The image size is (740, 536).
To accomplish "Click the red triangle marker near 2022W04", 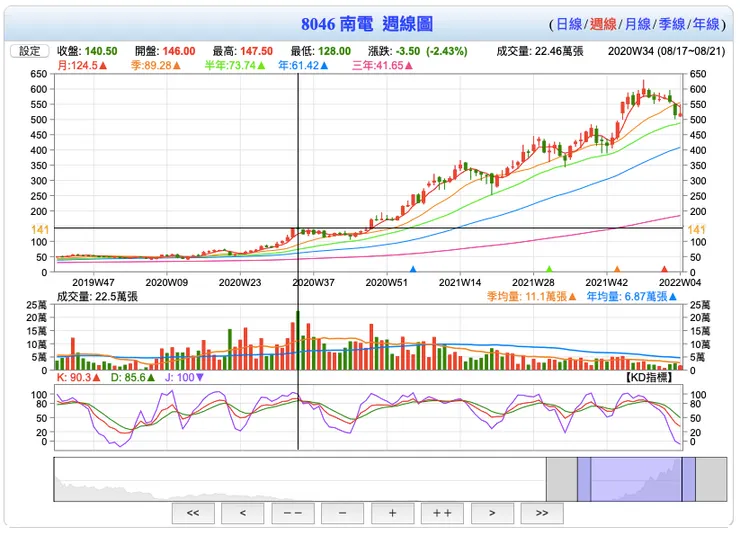I will [x=664, y=269].
